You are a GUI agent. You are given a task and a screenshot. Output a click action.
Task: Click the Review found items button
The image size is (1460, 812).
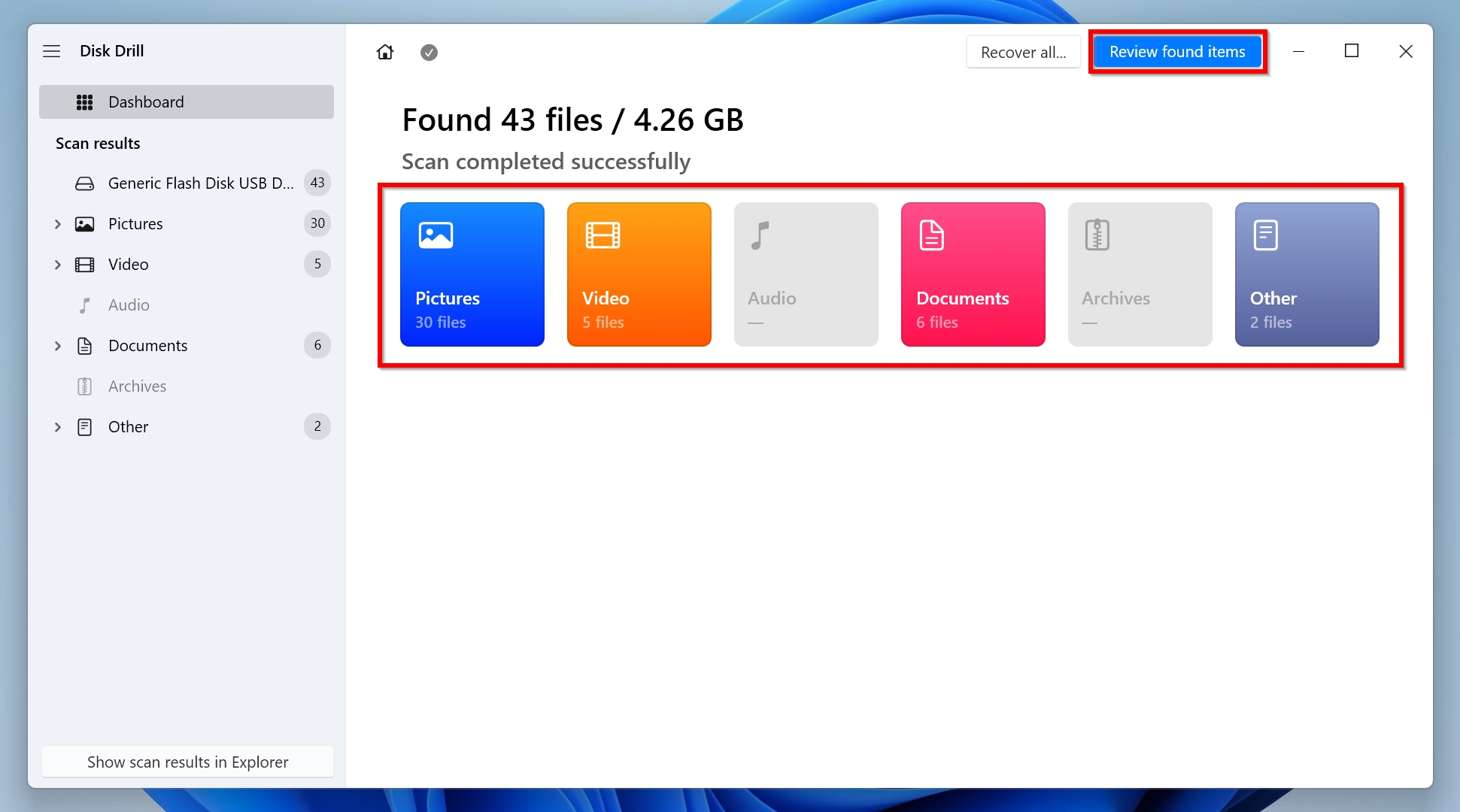1177,51
